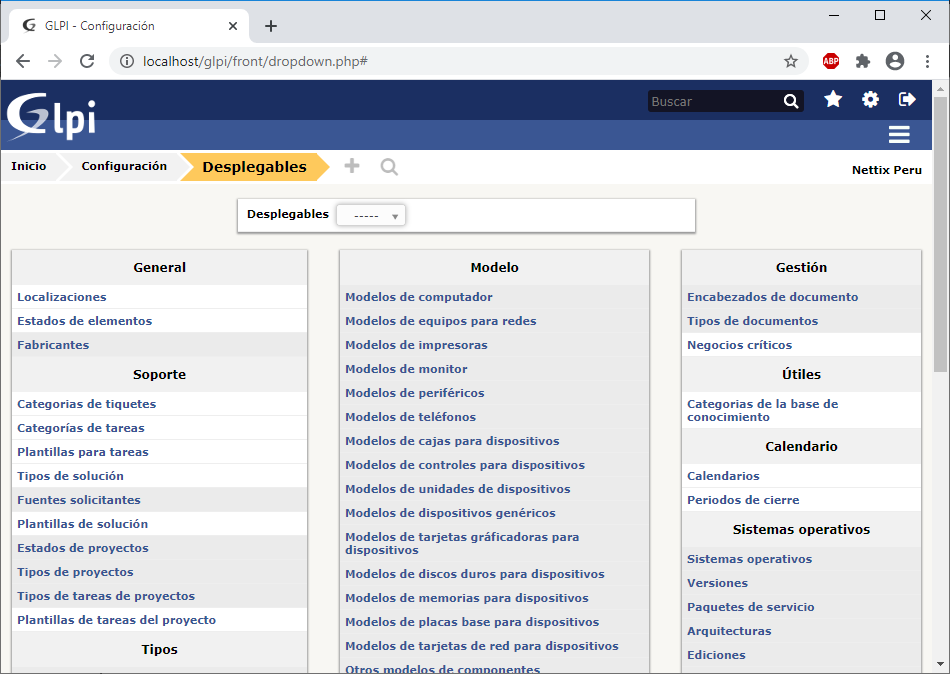Click the GLPI logo in header
The image size is (950, 674).
52,115
